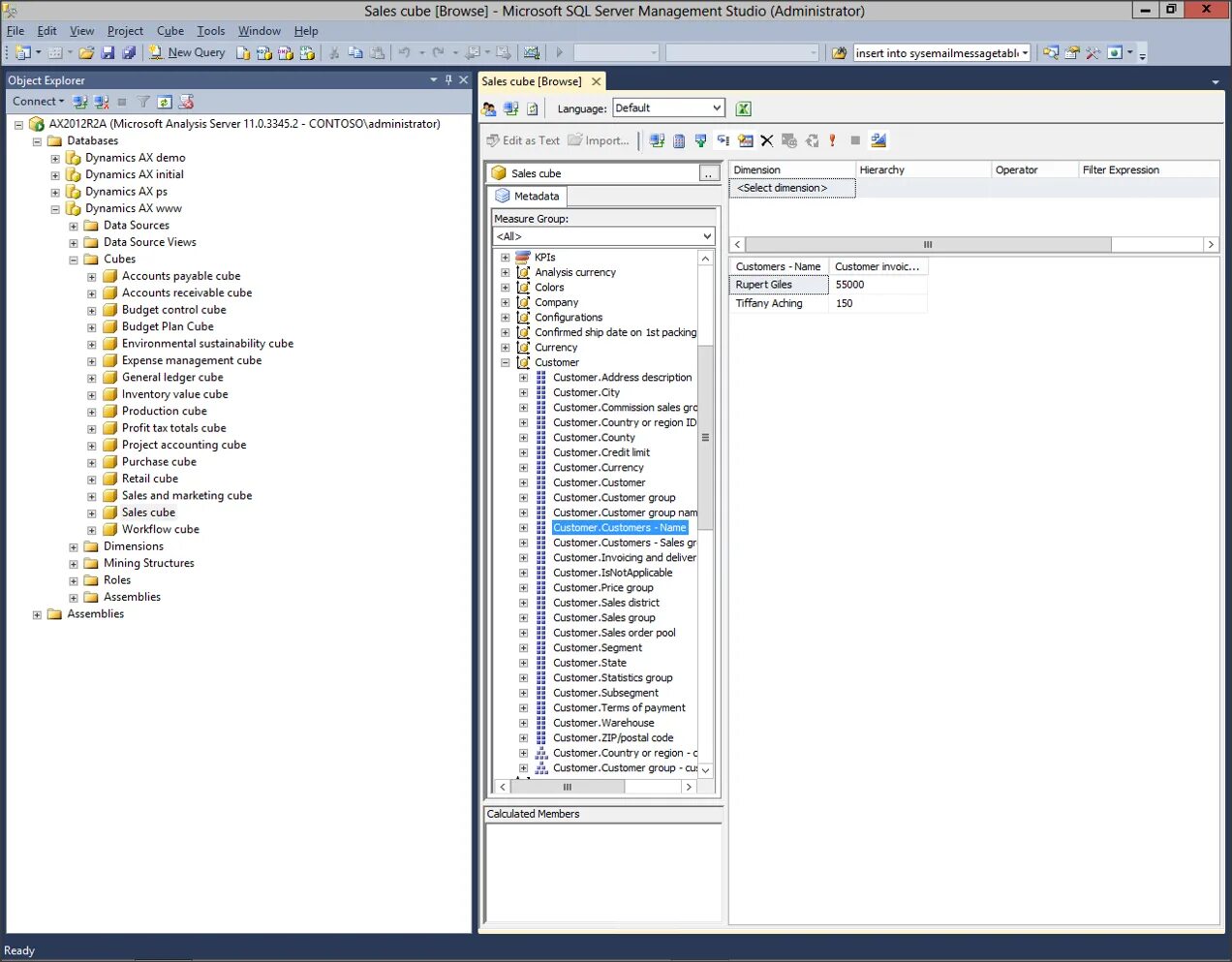Click the Connect button in Object Explorer
The width and height of the screenshot is (1232, 962).
click(38, 102)
